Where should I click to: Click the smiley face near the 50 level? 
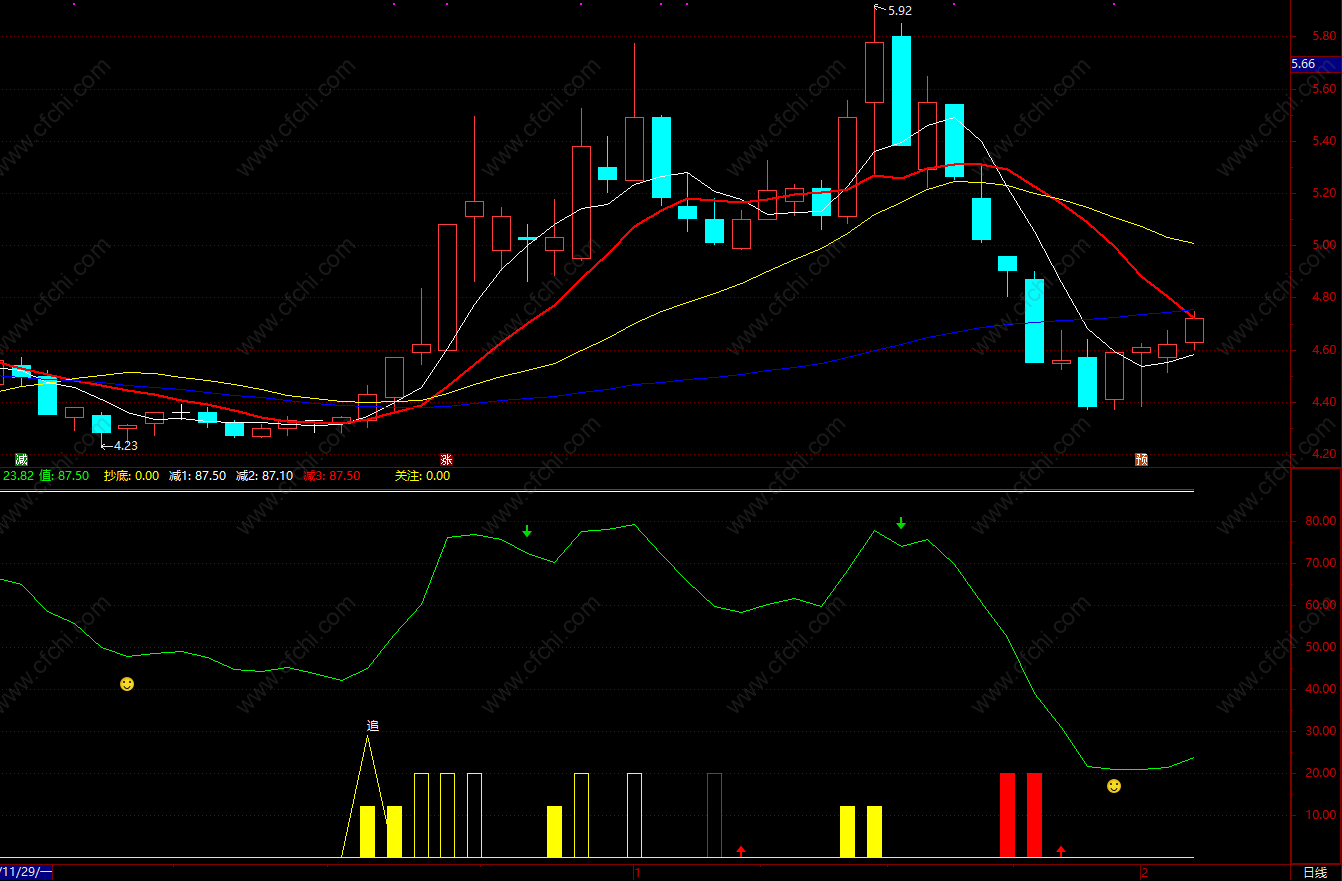127,684
